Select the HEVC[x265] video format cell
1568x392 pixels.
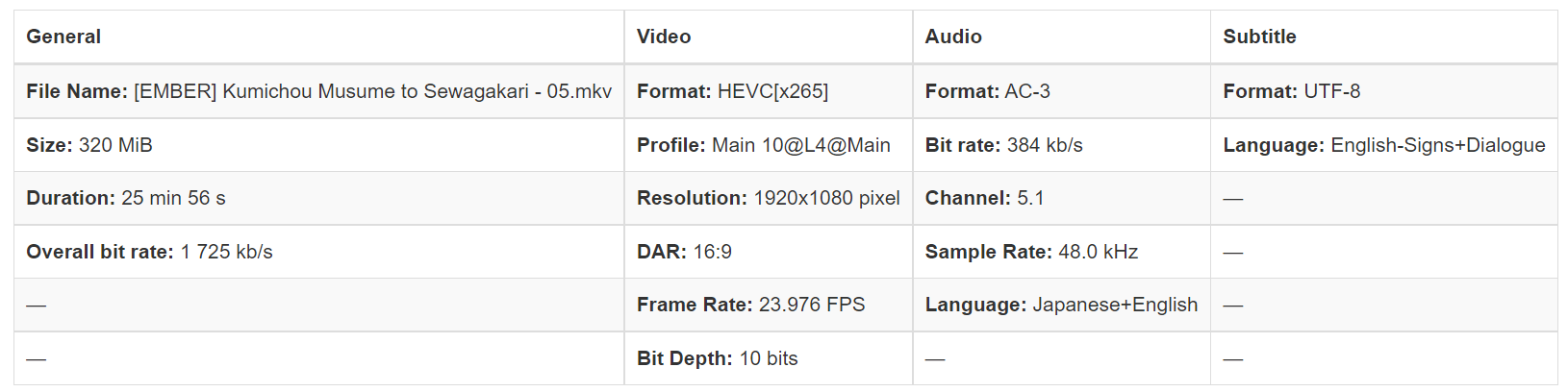(732, 91)
